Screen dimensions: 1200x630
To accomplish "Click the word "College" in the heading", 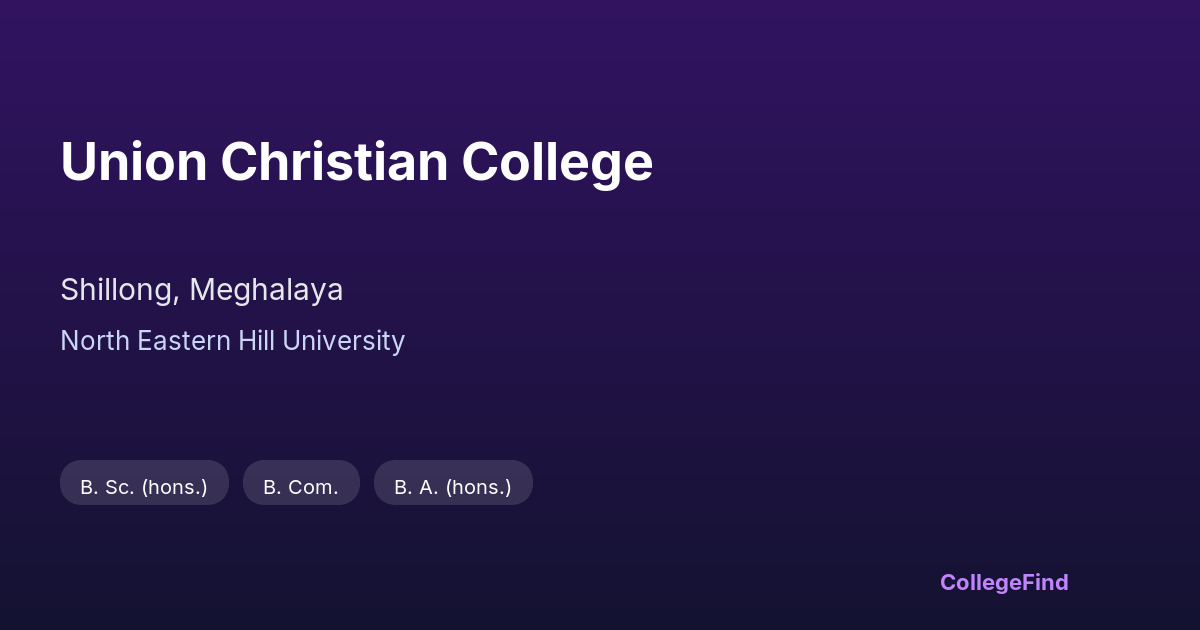I will pyautogui.click(x=557, y=162).
